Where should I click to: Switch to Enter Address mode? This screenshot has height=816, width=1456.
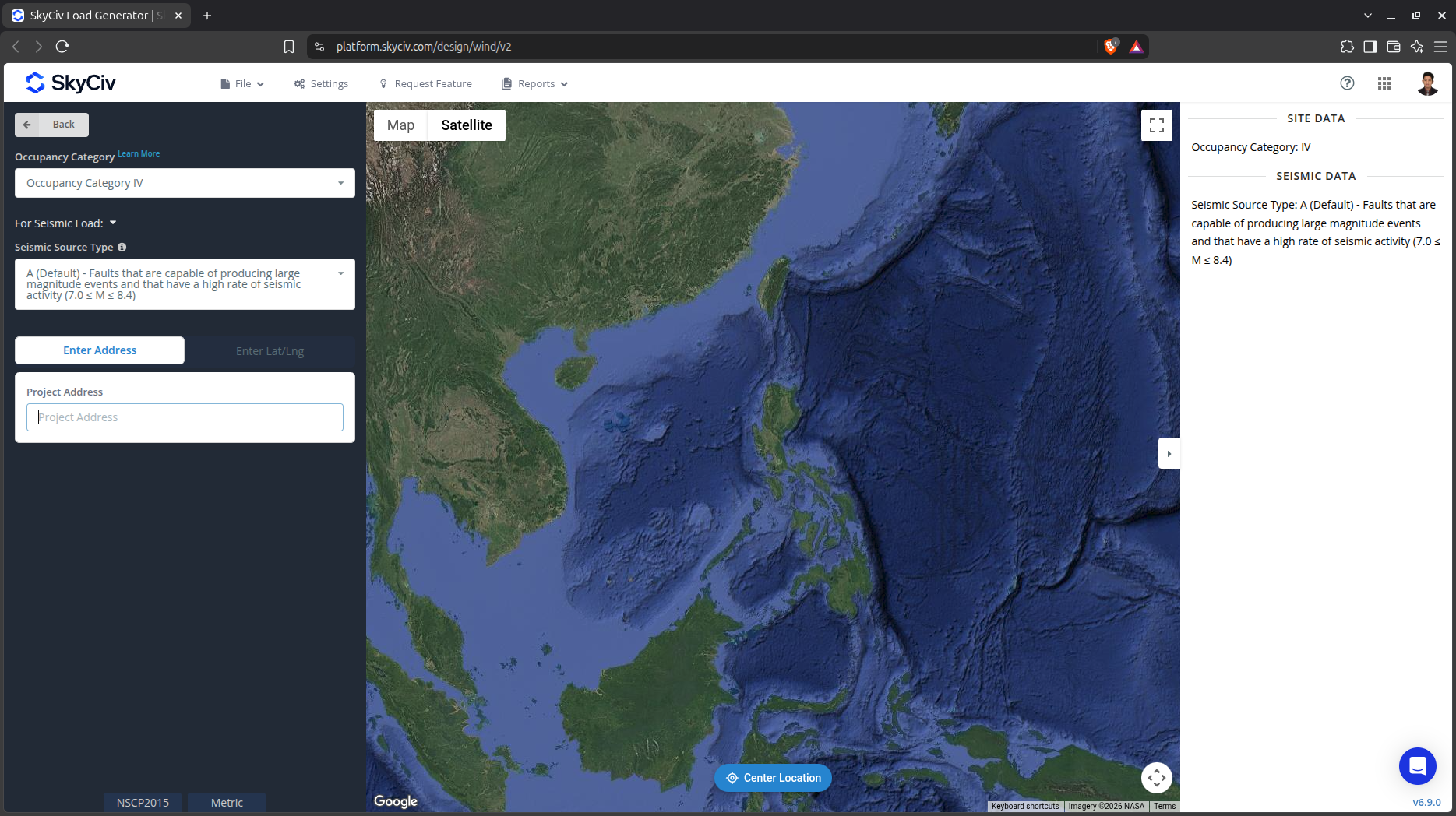[x=100, y=350]
